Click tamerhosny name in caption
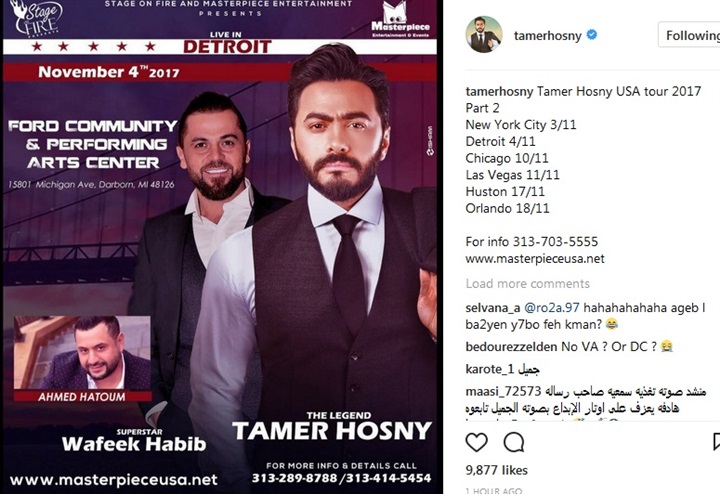 pyautogui.click(x=499, y=91)
